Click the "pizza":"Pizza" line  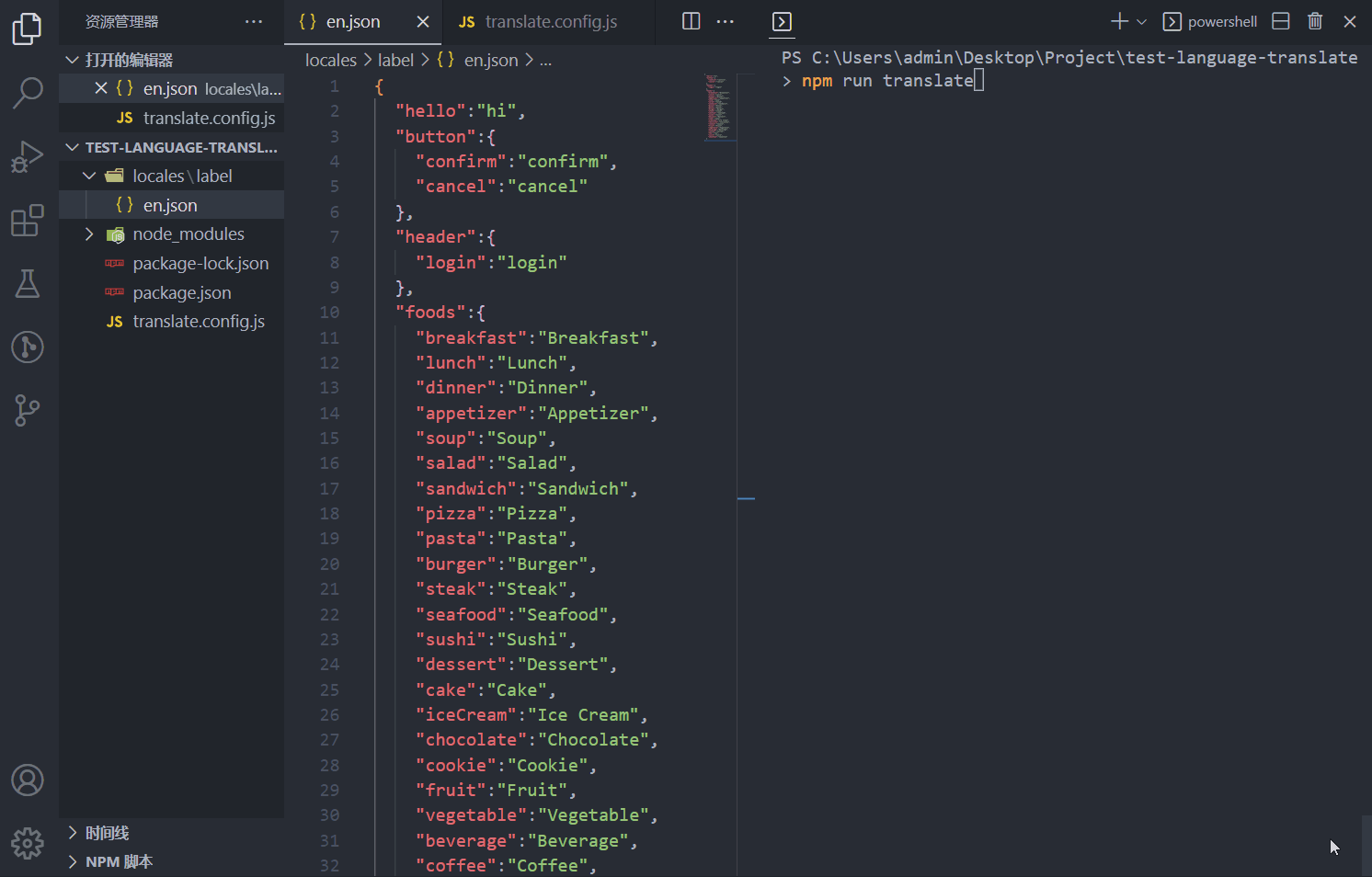[496, 514]
